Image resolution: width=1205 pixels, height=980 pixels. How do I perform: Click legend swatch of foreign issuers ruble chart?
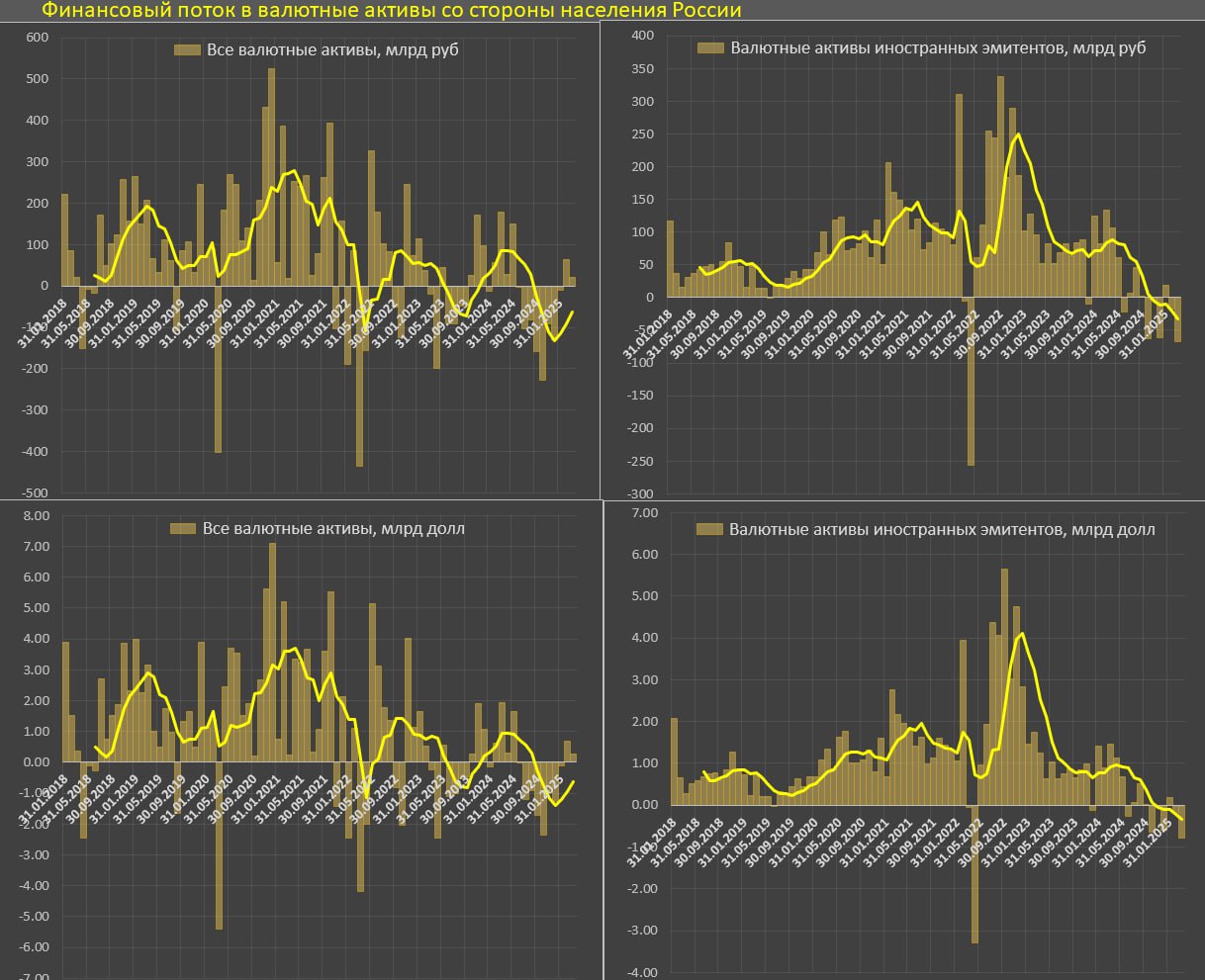coord(710,47)
